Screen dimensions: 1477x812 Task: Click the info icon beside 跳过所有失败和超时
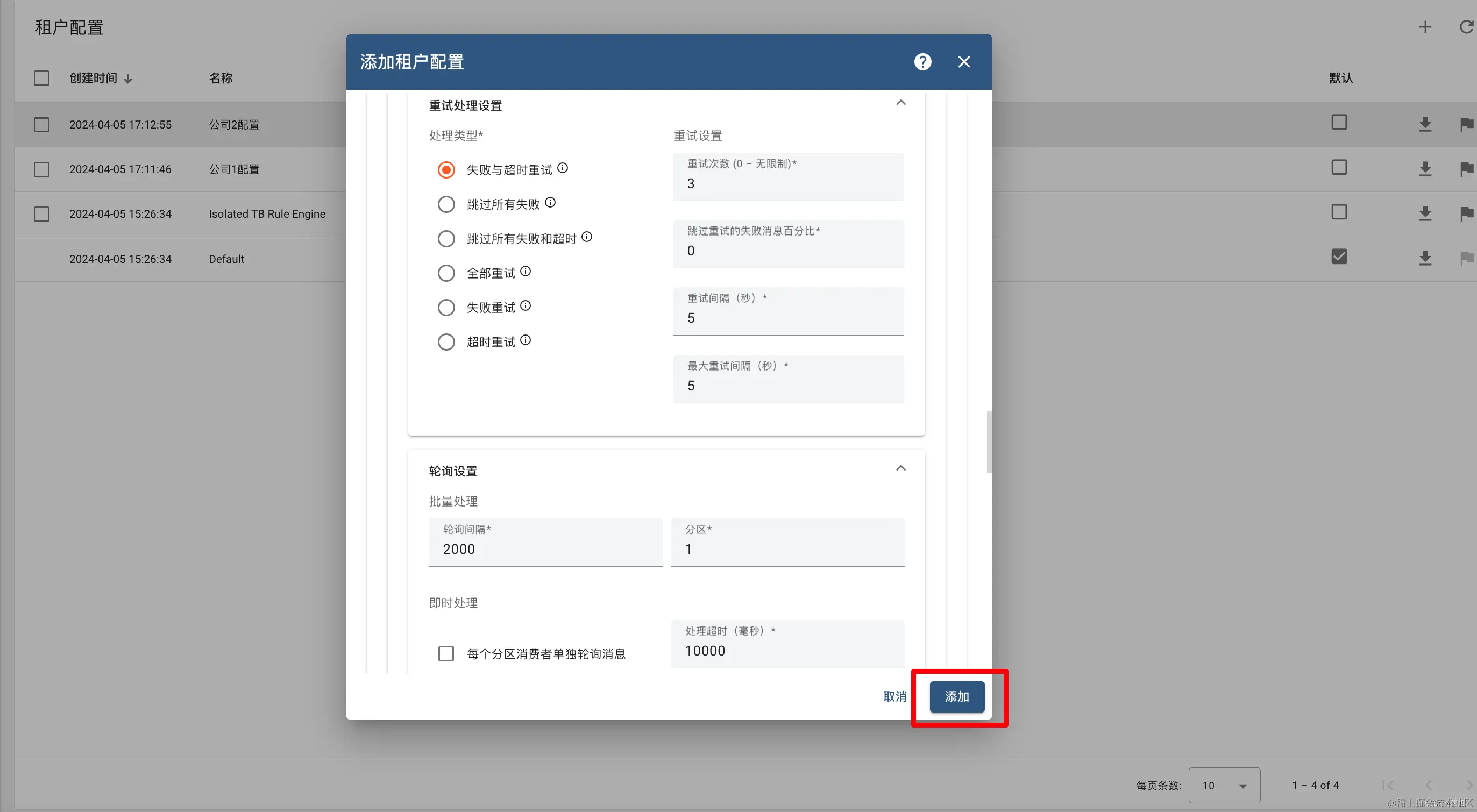[x=587, y=237]
